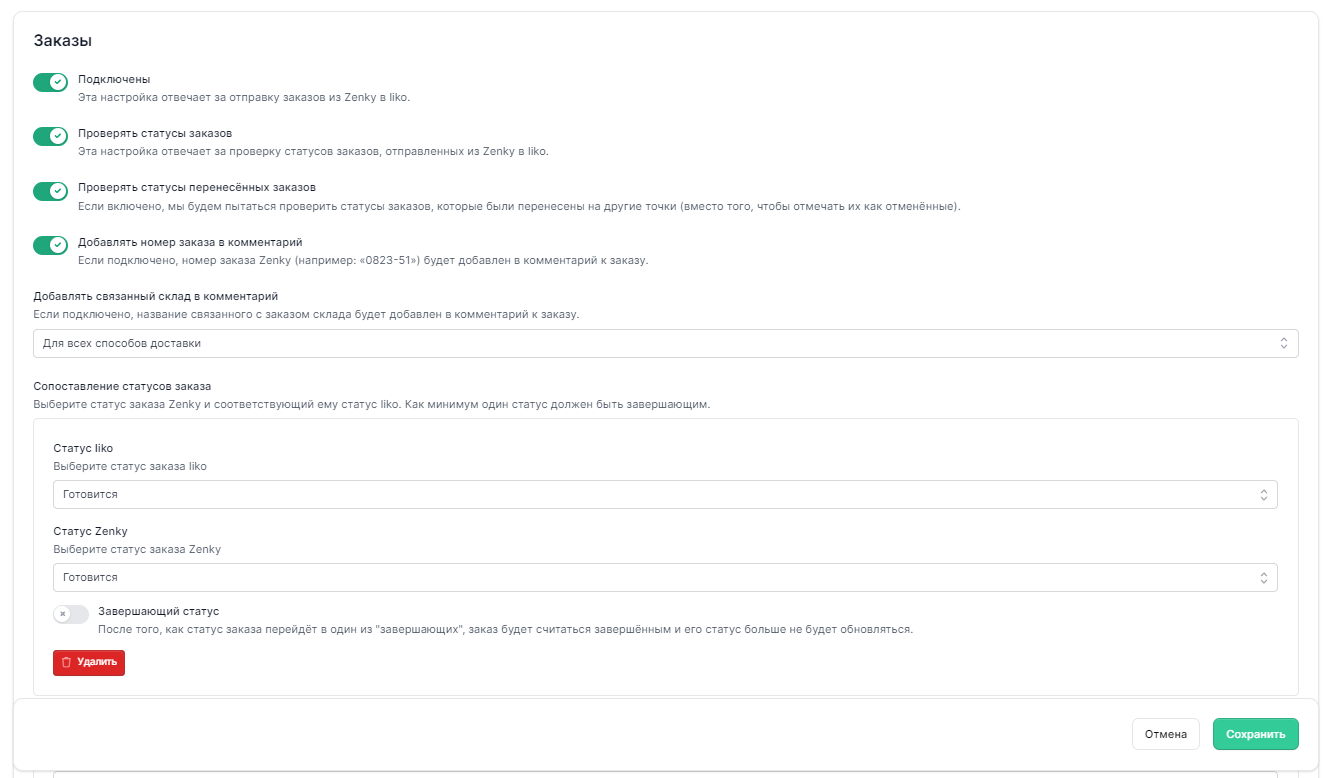Click the "Добавлять связанный склад в комментарий" label
The image size is (1324, 778).
click(155, 296)
